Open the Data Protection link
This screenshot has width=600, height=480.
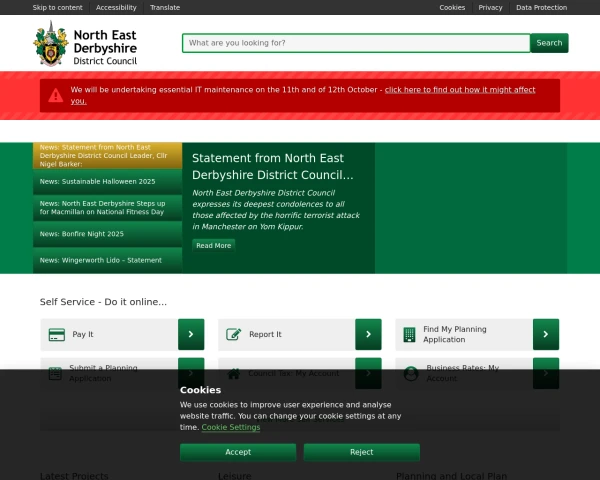point(541,7)
